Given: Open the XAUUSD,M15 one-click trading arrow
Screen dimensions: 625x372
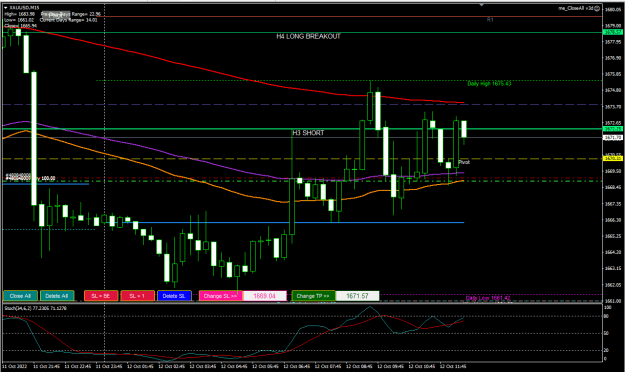Looking at the screenshot, I should (6, 8).
